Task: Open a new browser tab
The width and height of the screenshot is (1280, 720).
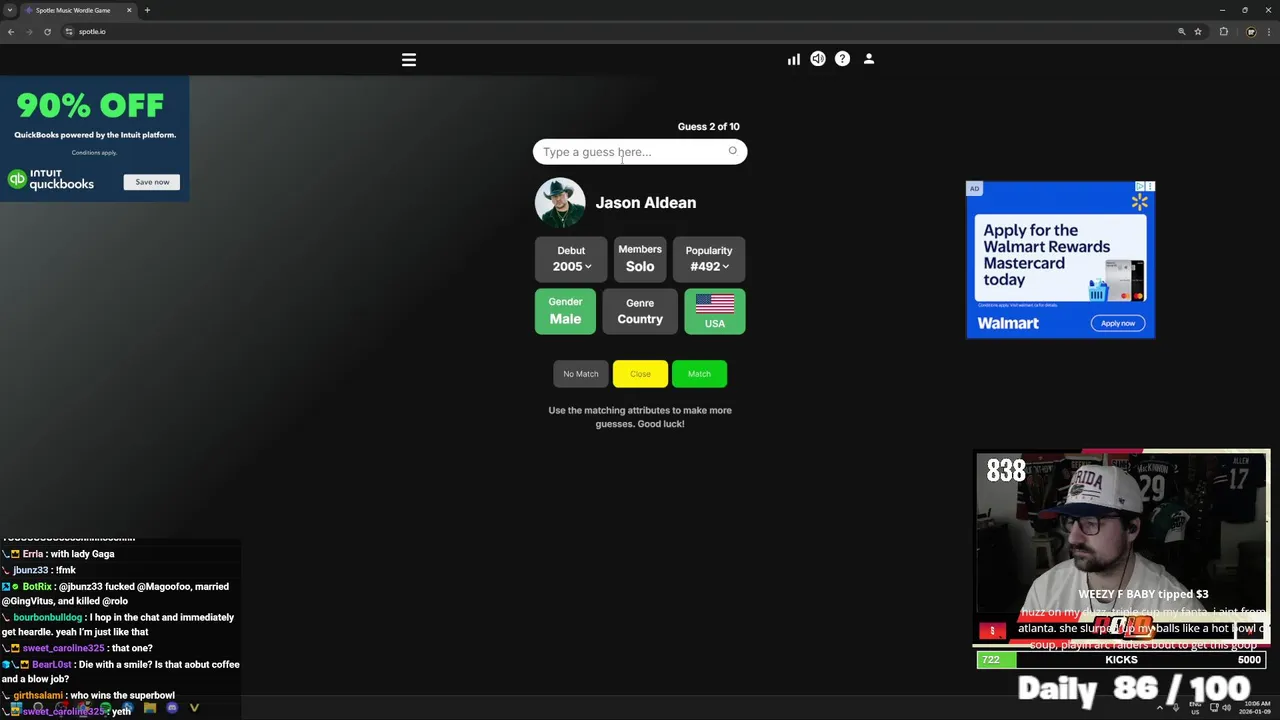Action: (147, 10)
